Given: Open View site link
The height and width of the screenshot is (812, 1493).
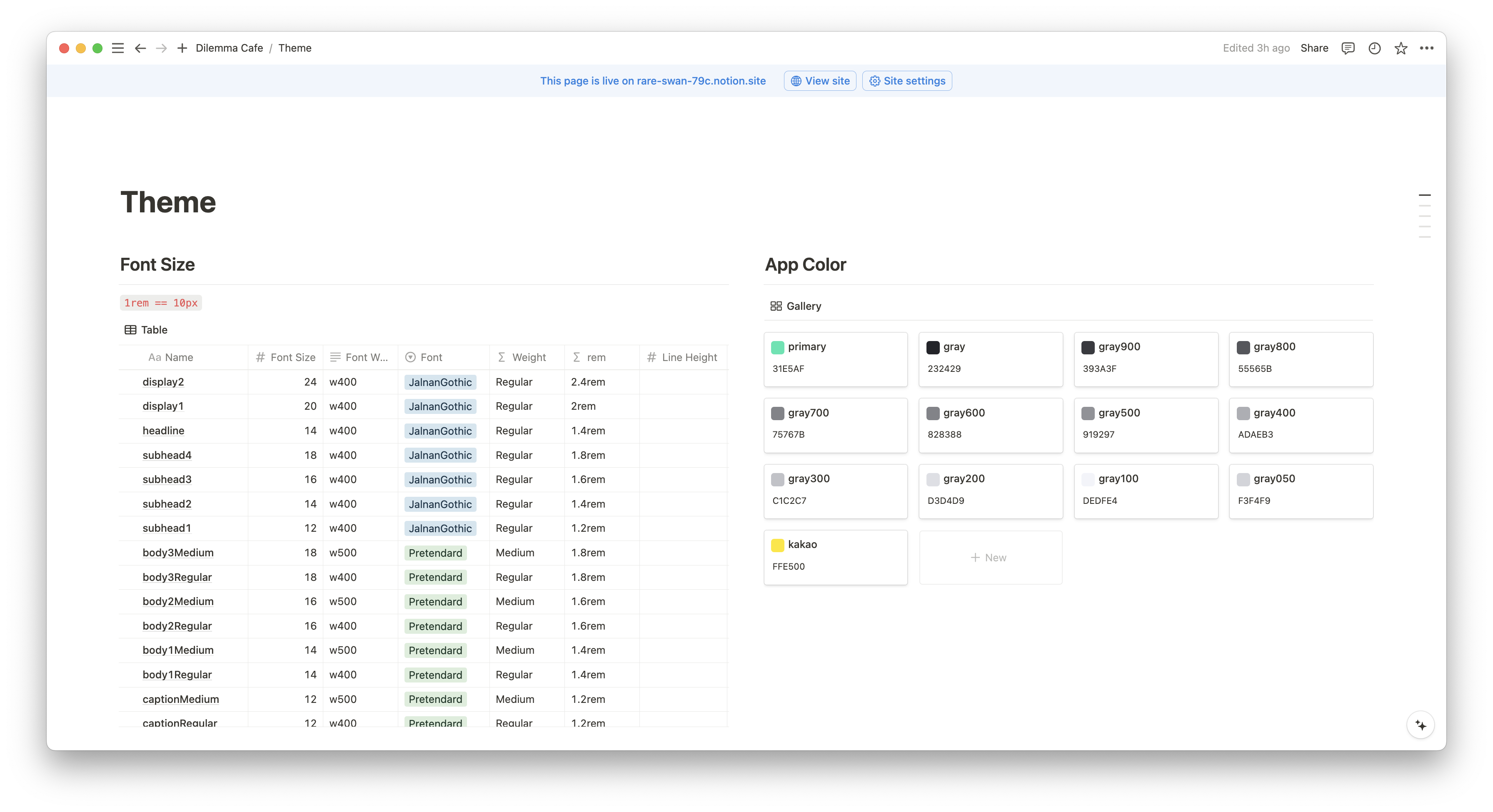Looking at the screenshot, I should point(819,81).
